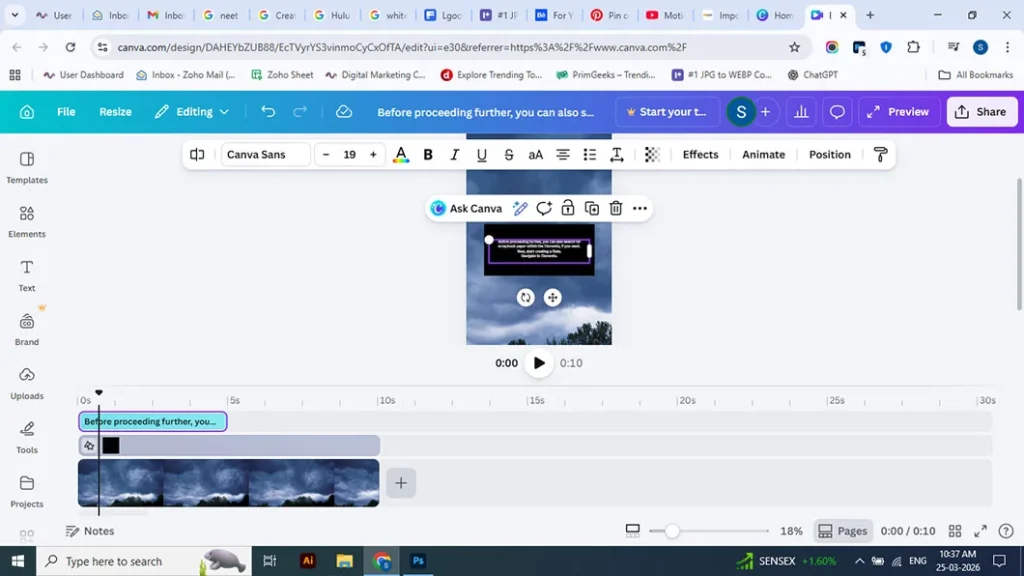The image size is (1024, 576).
Task: Open the text spacing options
Action: click(616, 154)
